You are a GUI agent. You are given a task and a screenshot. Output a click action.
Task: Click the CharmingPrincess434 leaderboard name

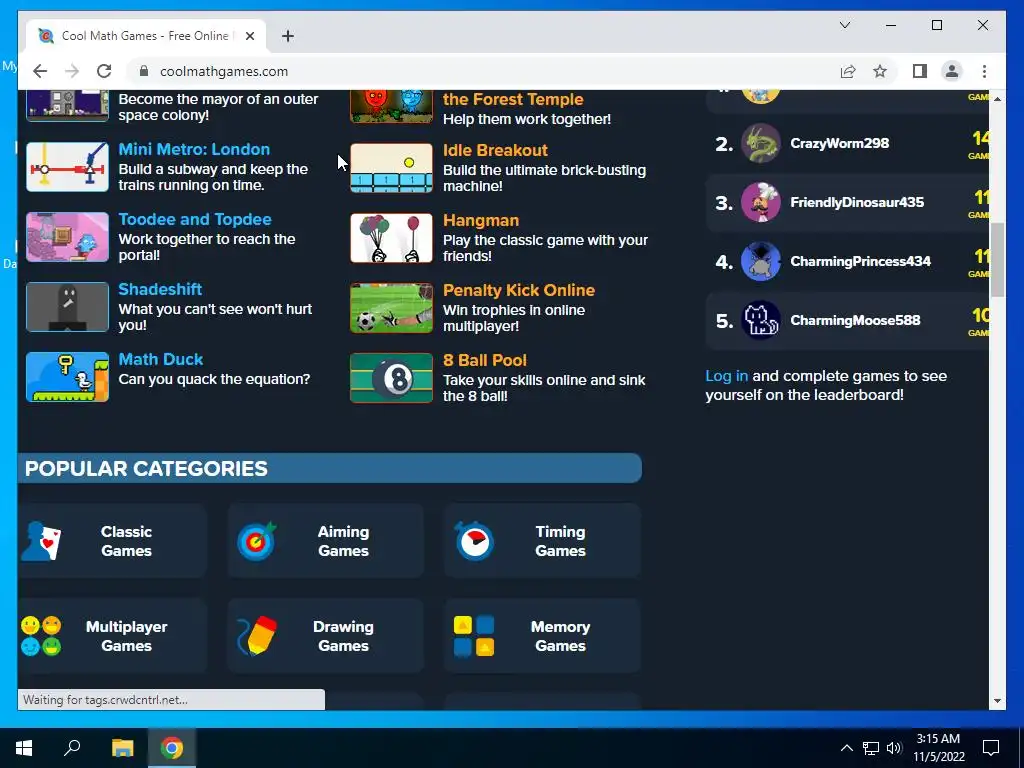pyautogui.click(x=860, y=261)
